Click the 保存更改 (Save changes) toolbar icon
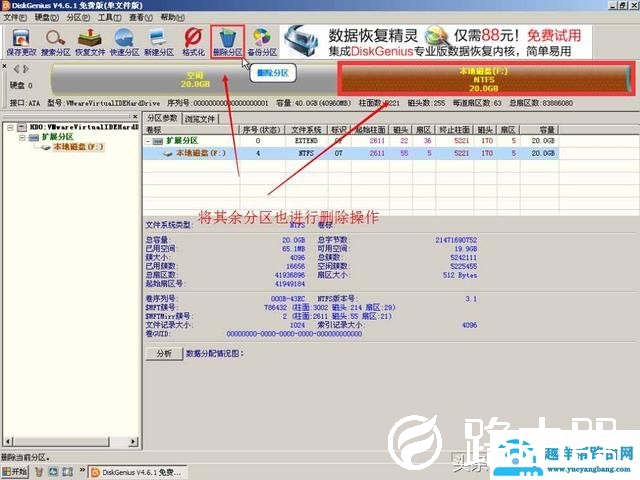The width and height of the screenshot is (640, 480). pyautogui.click(x=21, y=42)
